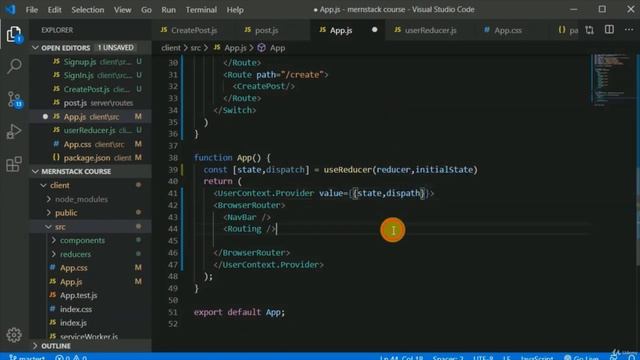Open the Run menu
Viewport: 640px width, 360px height.
[x=168, y=9]
